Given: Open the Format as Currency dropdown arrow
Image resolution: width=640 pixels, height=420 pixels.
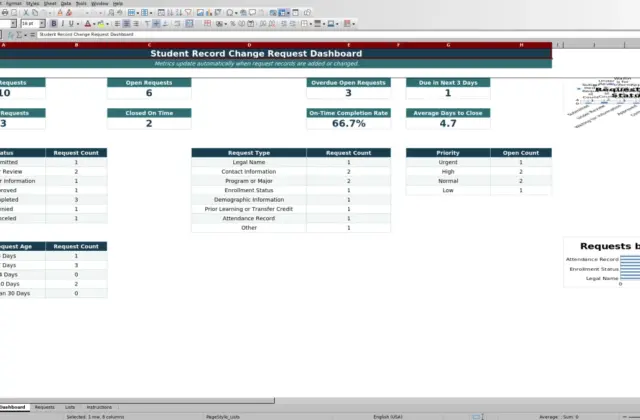Looking at the screenshot, I should 226,24.
